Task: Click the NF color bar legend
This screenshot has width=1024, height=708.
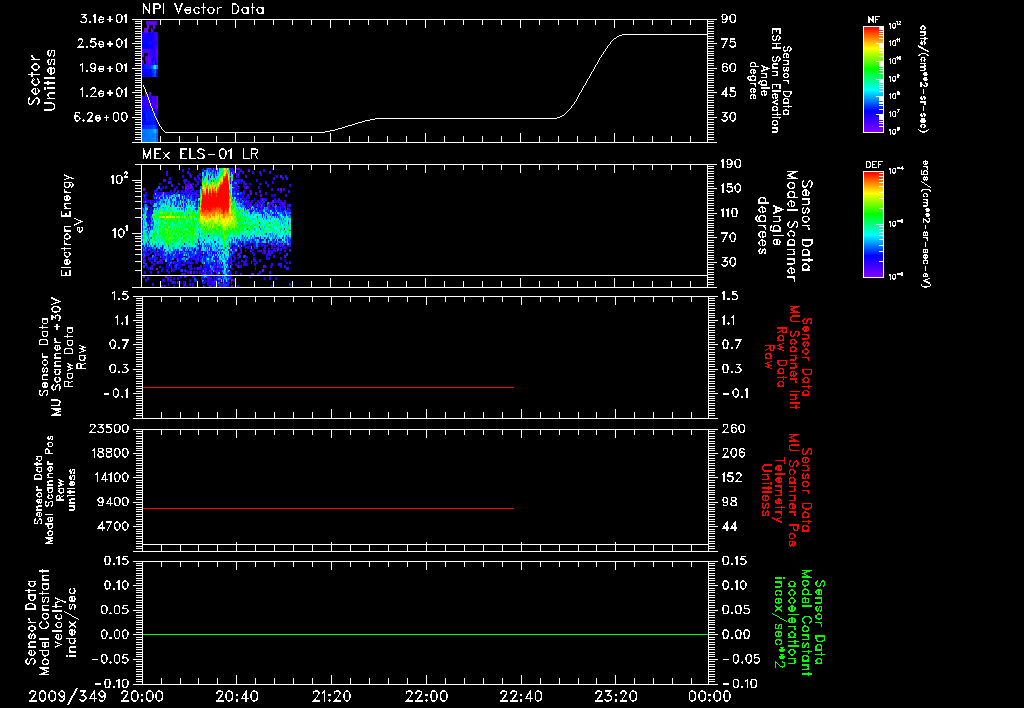Action: [x=874, y=79]
